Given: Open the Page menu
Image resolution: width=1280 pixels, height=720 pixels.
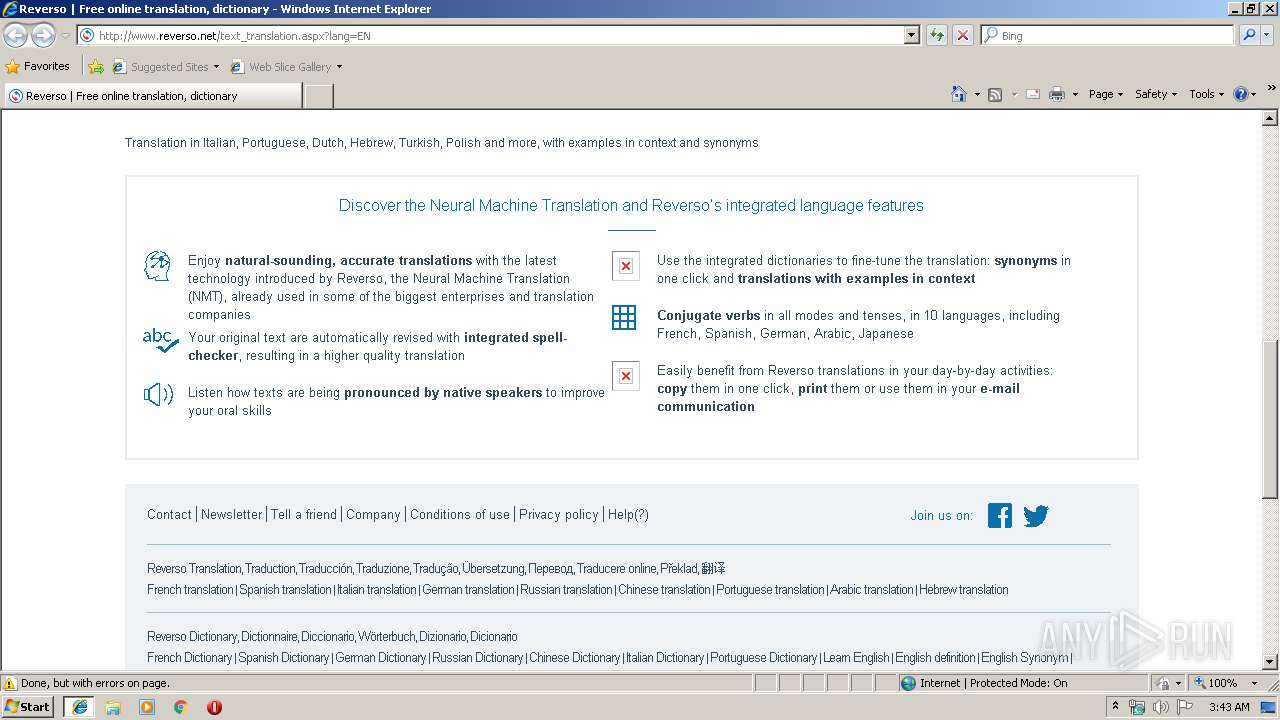Looking at the screenshot, I should (1105, 94).
